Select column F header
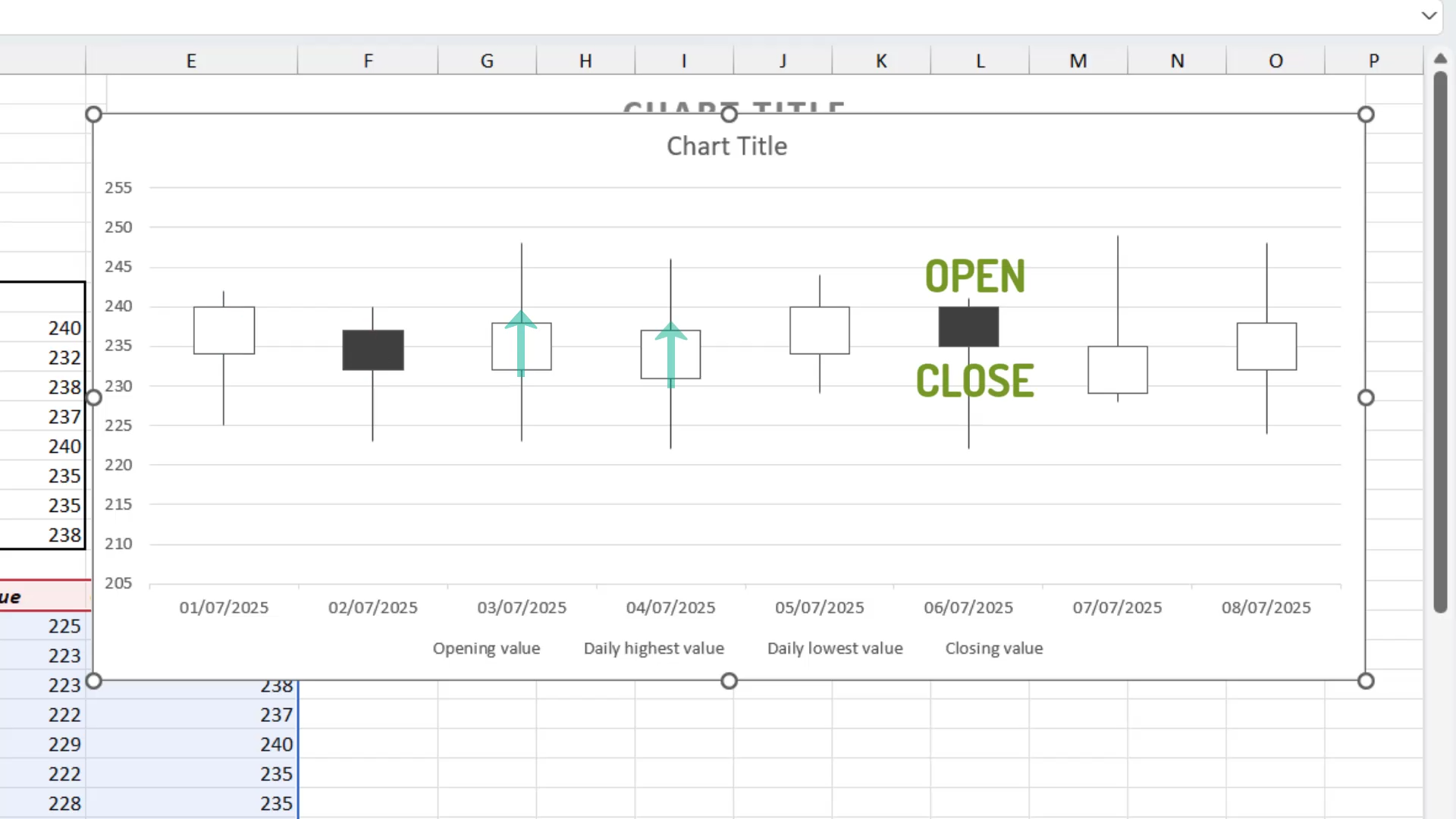Image resolution: width=1456 pixels, height=819 pixels. pyautogui.click(x=368, y=61)
